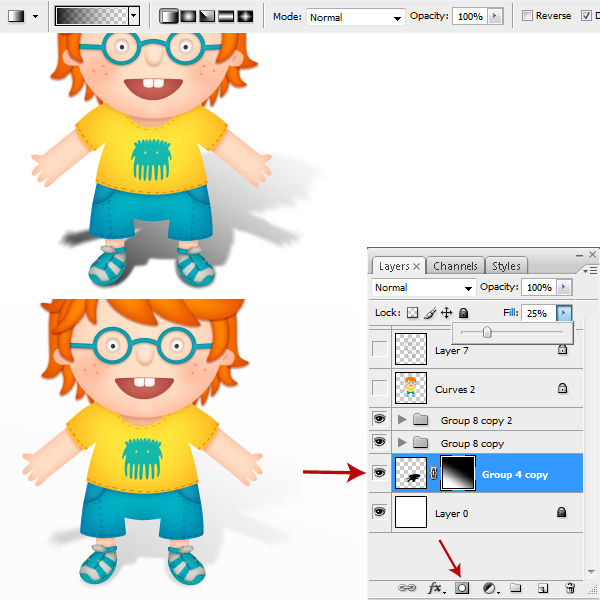Select the Radial Gradient style
This screenshot has width=600, height=600.
188,16
